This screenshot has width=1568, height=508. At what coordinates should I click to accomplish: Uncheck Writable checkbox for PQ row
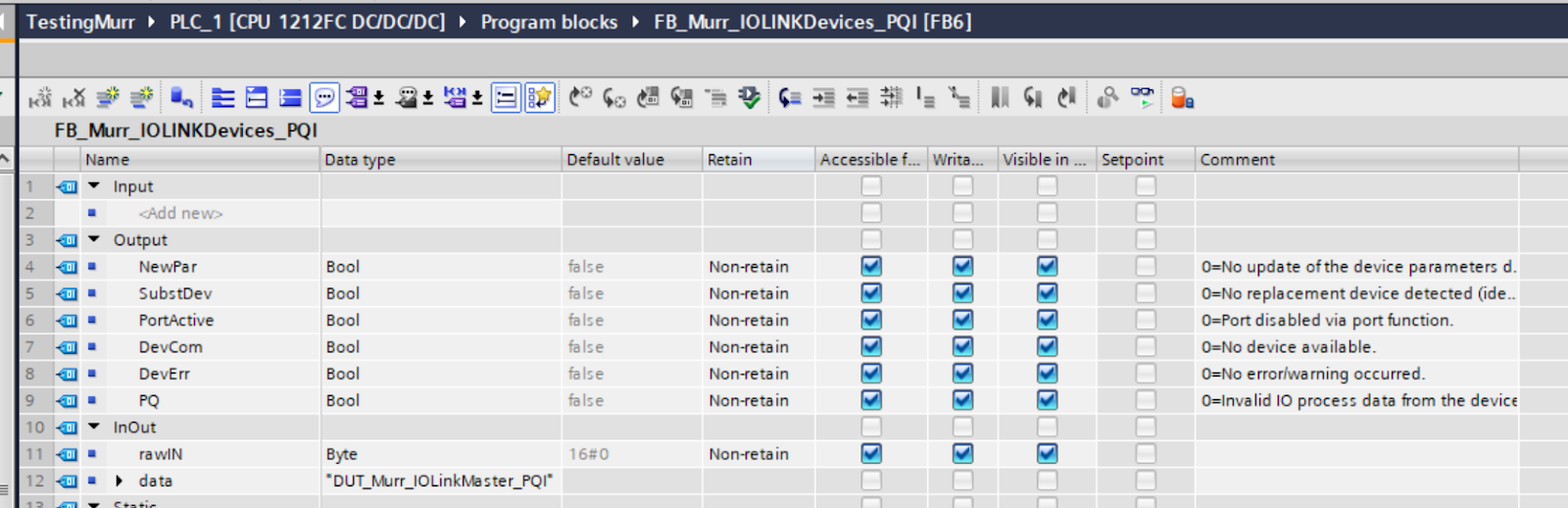coord(963,399)
